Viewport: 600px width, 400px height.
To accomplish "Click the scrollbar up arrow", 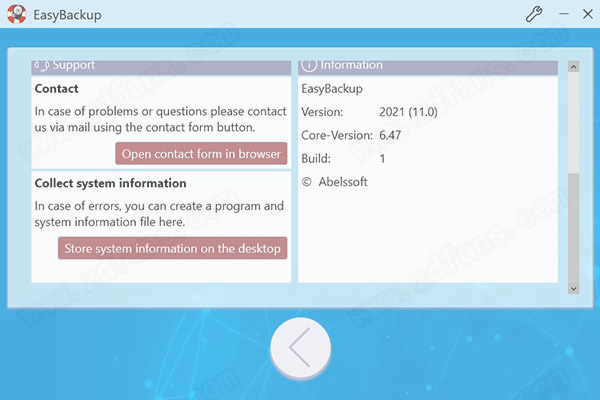I will [573, 67].
